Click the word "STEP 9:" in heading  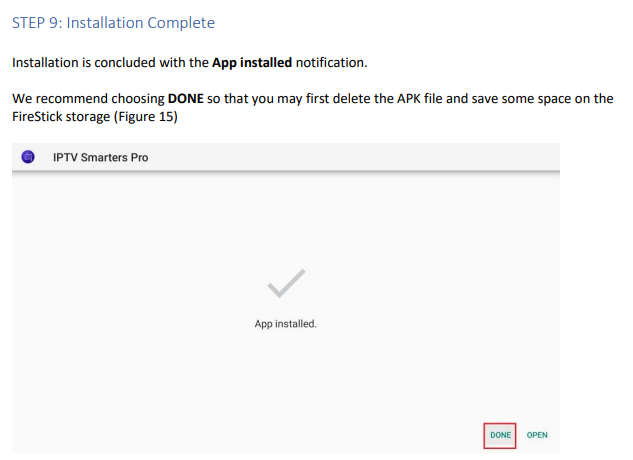(37, 23)
